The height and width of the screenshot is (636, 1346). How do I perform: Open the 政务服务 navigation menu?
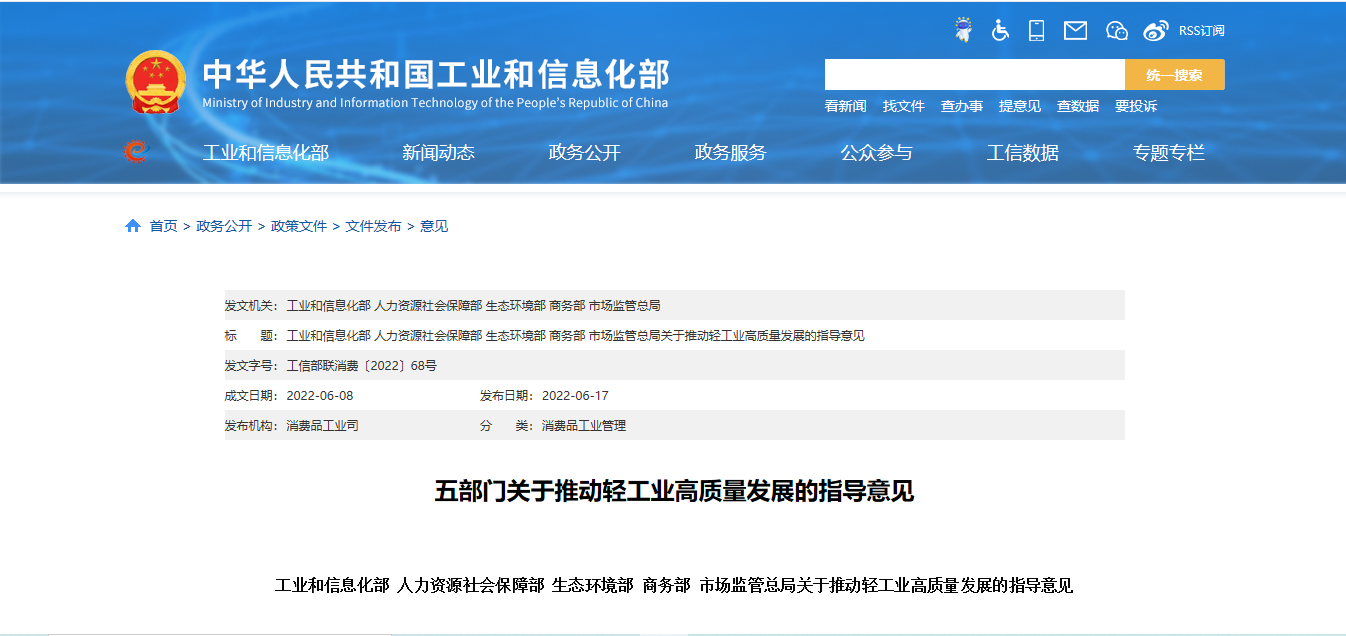pyautogui.click(x=728, y=153)
